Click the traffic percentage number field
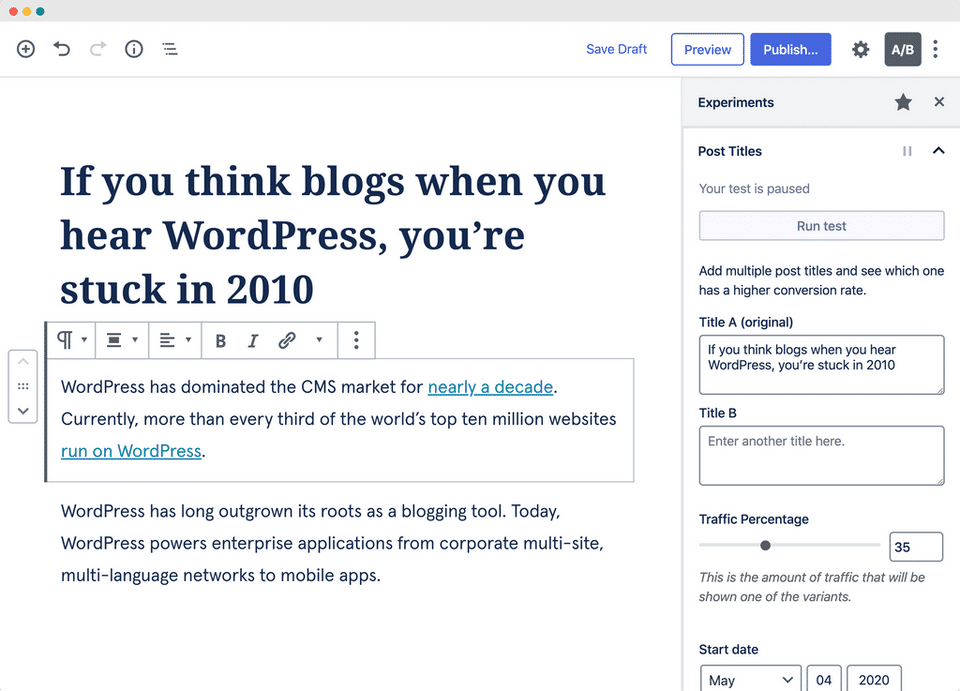 [916, 547]
